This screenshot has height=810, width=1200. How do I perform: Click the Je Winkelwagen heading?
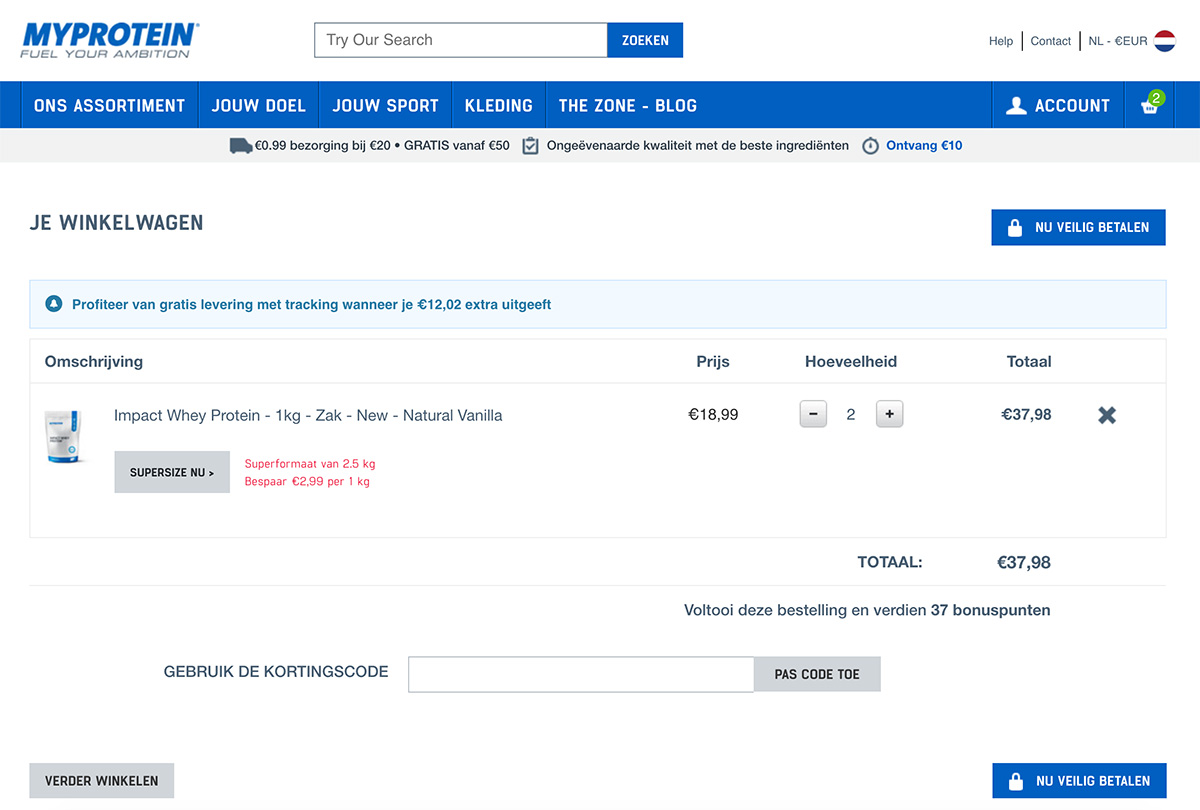click(117, 223)
